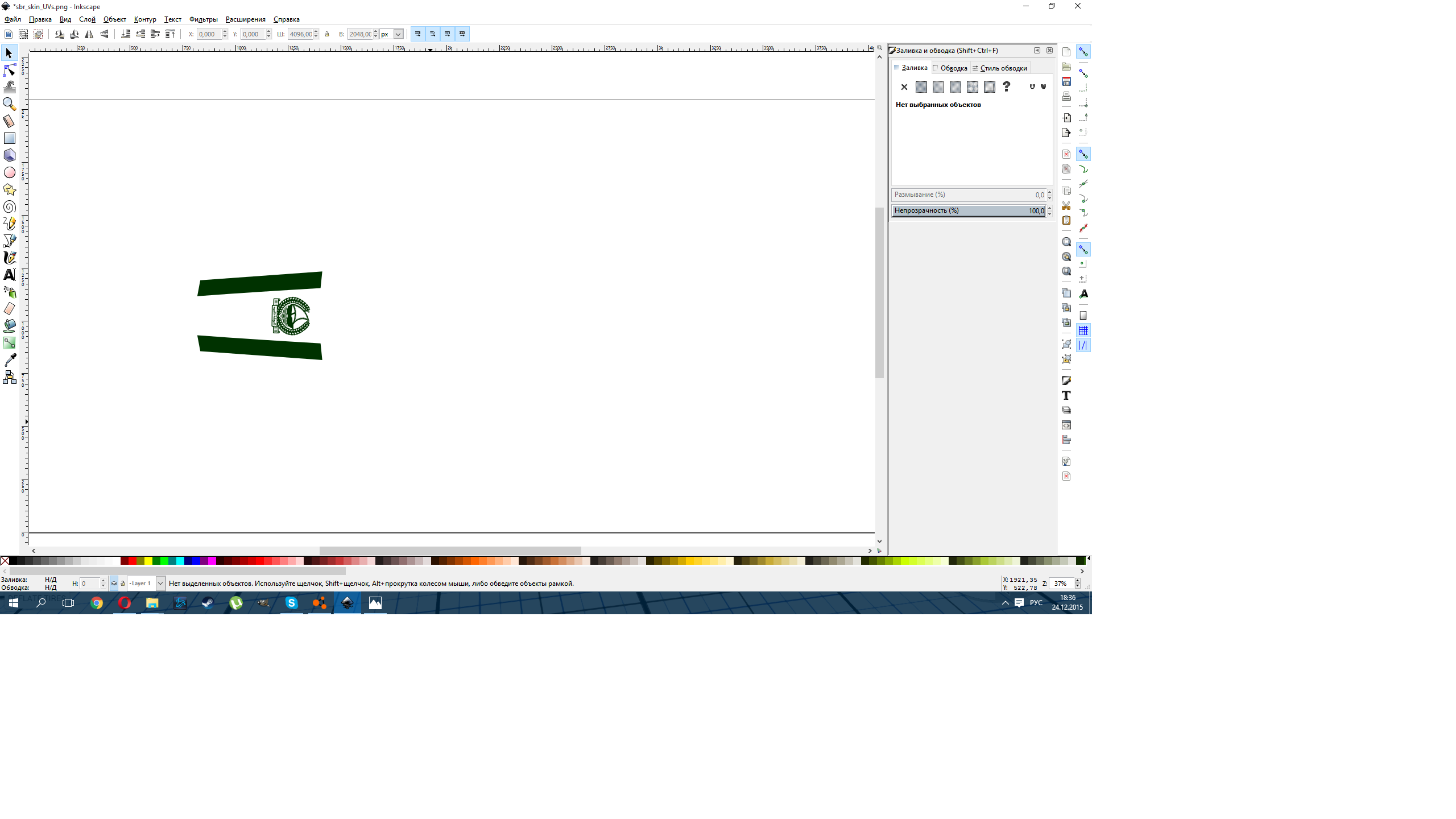Select the Selector arrow tool
The width and height of the screenshot is (1456, 819).
click(9, 53)
